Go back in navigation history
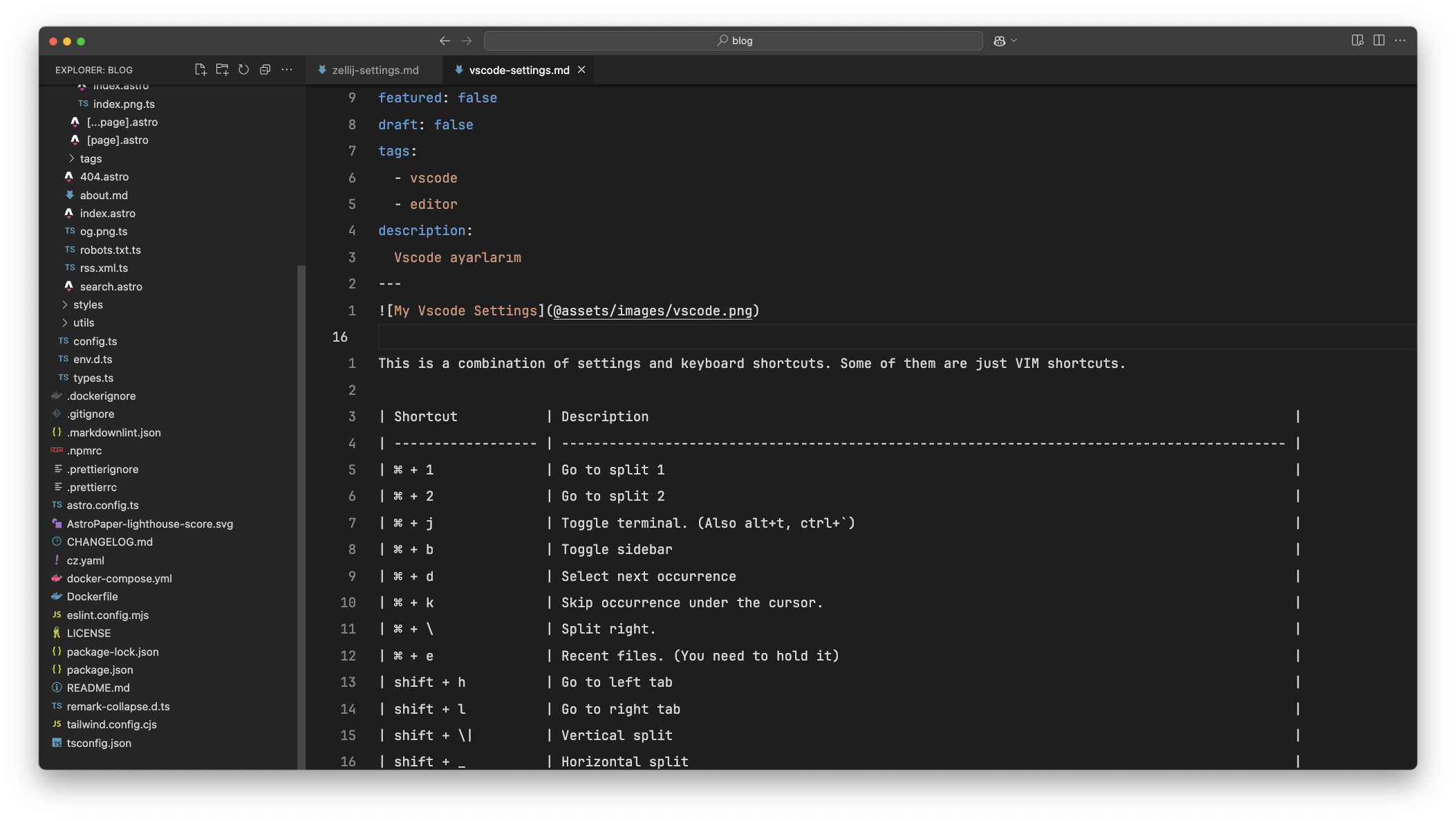The height and width of the screenshot is (821, 1456). 445,41
